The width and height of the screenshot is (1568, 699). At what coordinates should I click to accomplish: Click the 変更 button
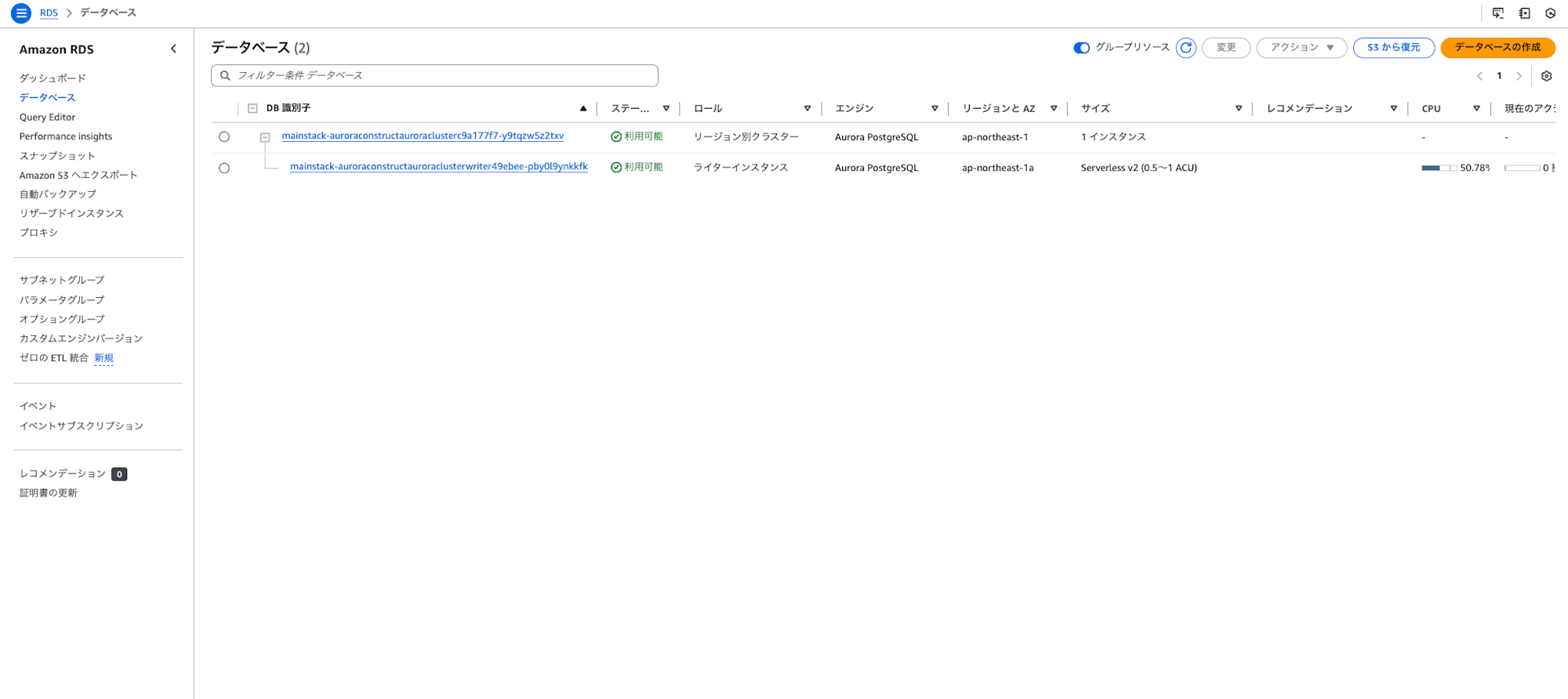pyautogui.click(x=1225, y=48)
